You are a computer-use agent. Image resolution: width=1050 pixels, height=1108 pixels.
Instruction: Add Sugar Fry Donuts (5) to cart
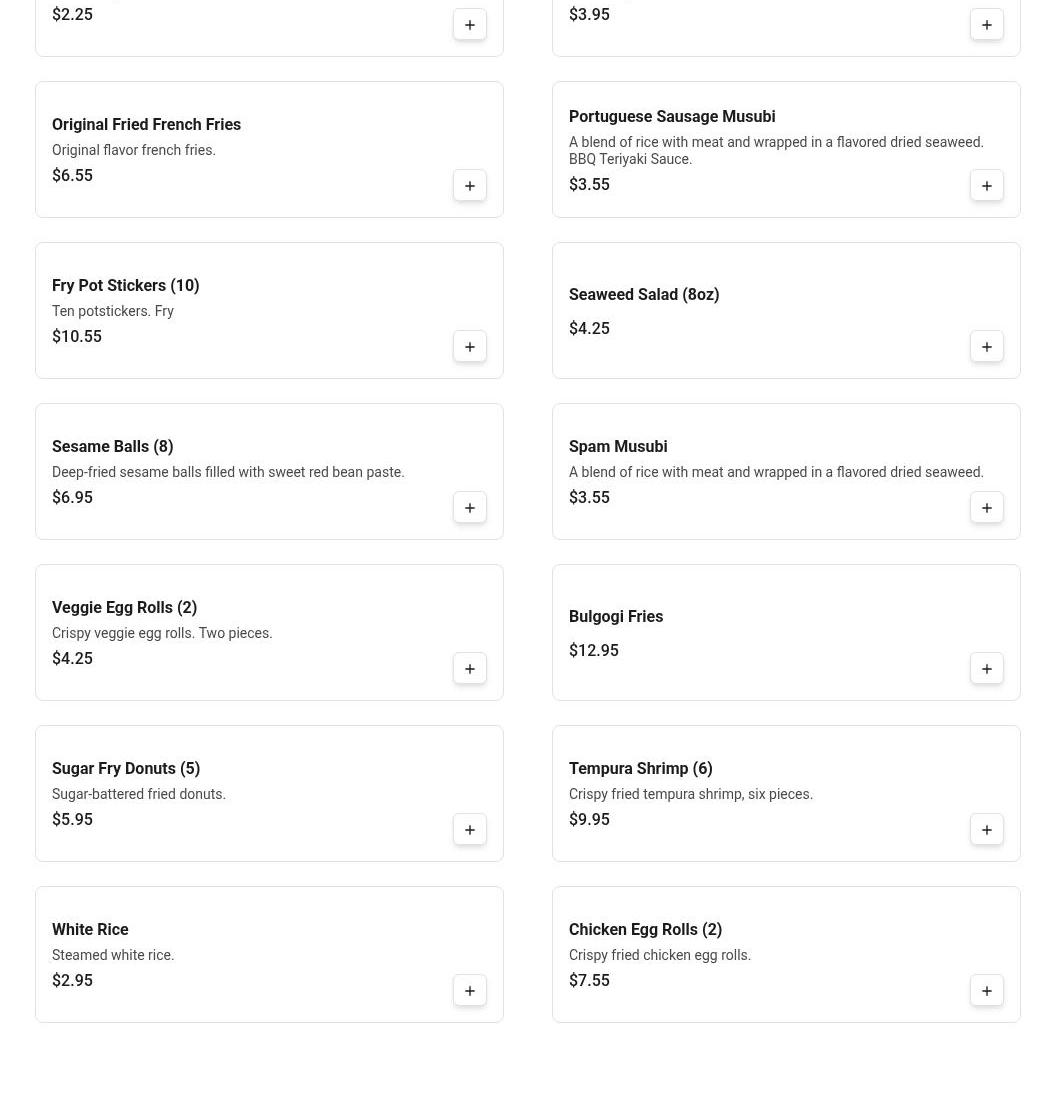click(470, 830)
